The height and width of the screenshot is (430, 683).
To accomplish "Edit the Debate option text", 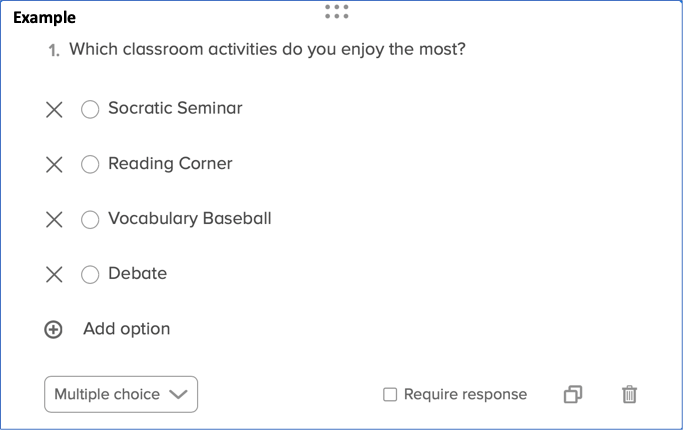I will click(x=137, y=274).
